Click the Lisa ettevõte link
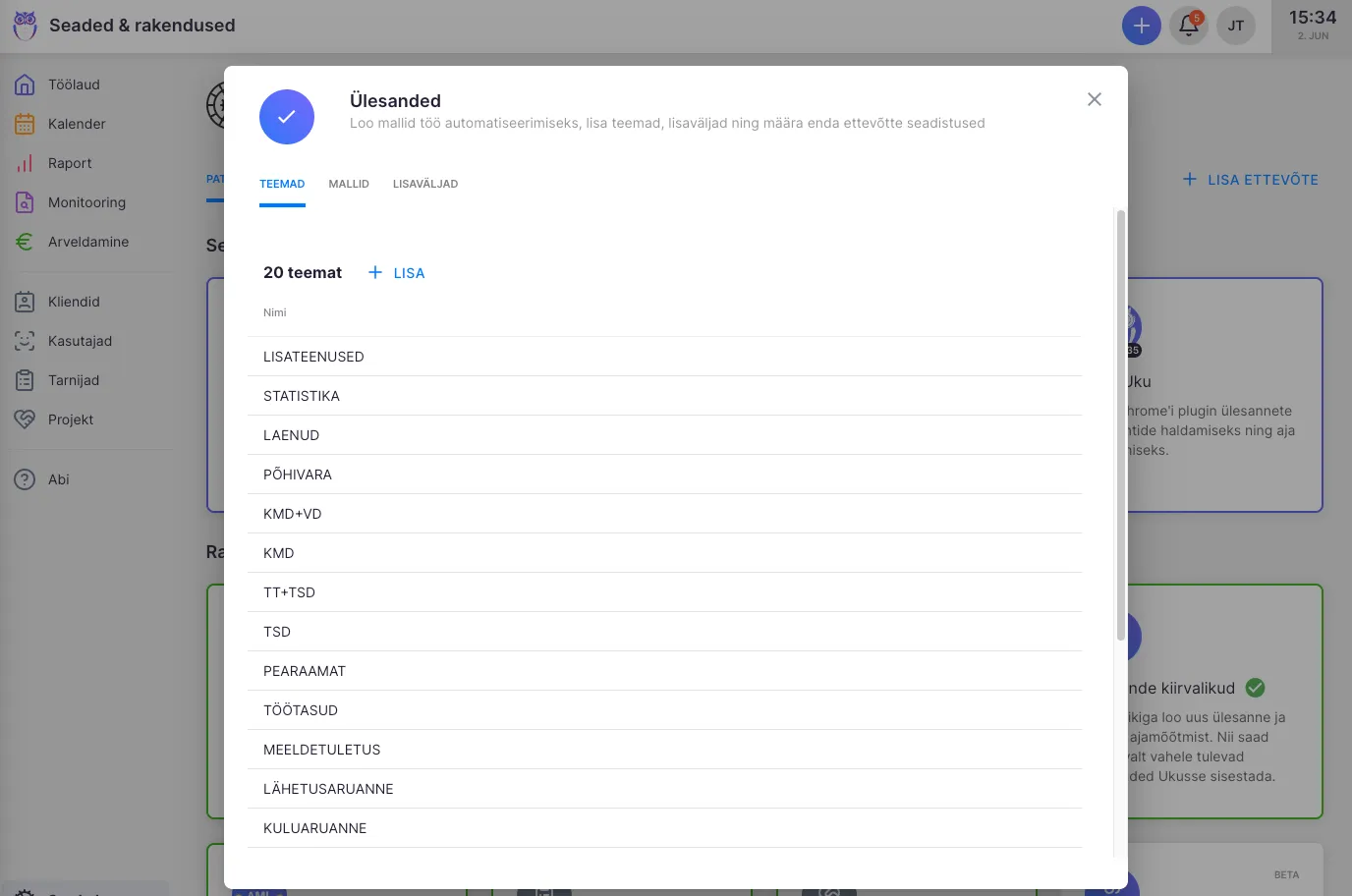The width and height of the screenshot is (1352, 896). (1251, 180)
